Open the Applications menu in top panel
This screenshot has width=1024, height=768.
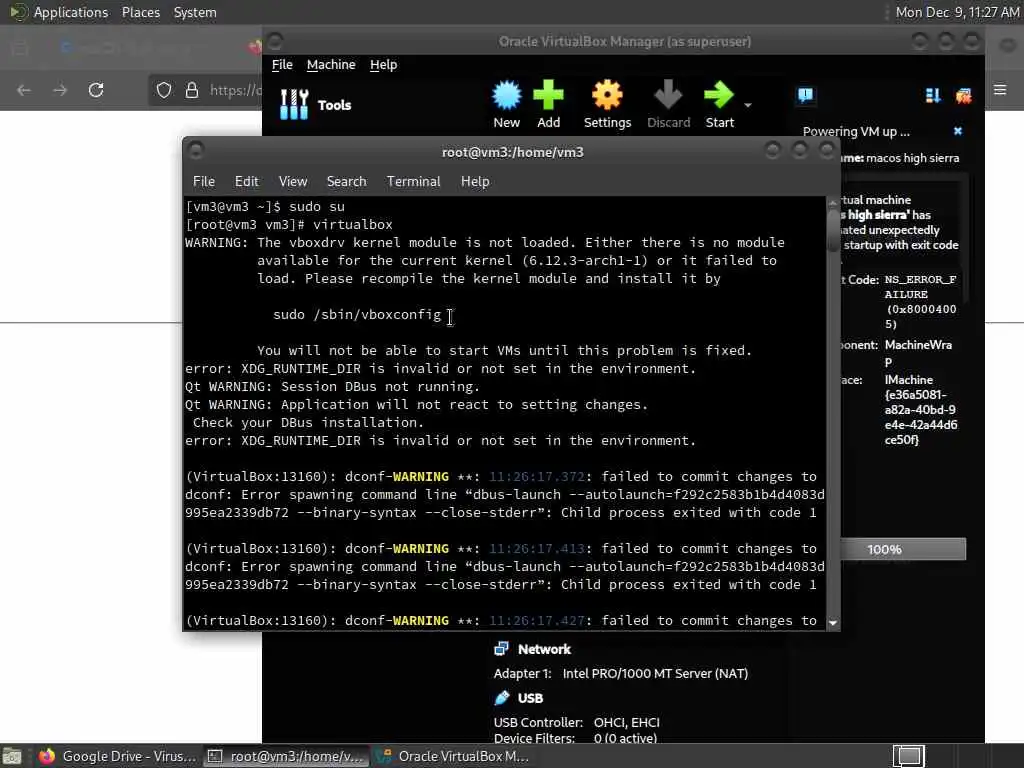(x=71, y=12)
